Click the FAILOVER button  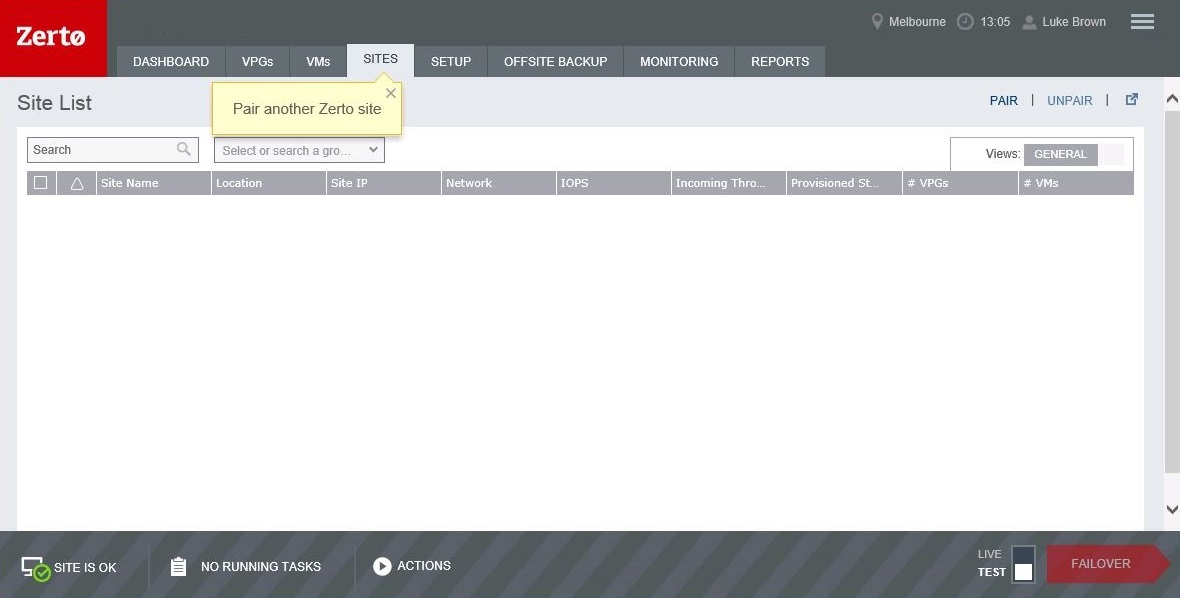tap(1106, 564)
